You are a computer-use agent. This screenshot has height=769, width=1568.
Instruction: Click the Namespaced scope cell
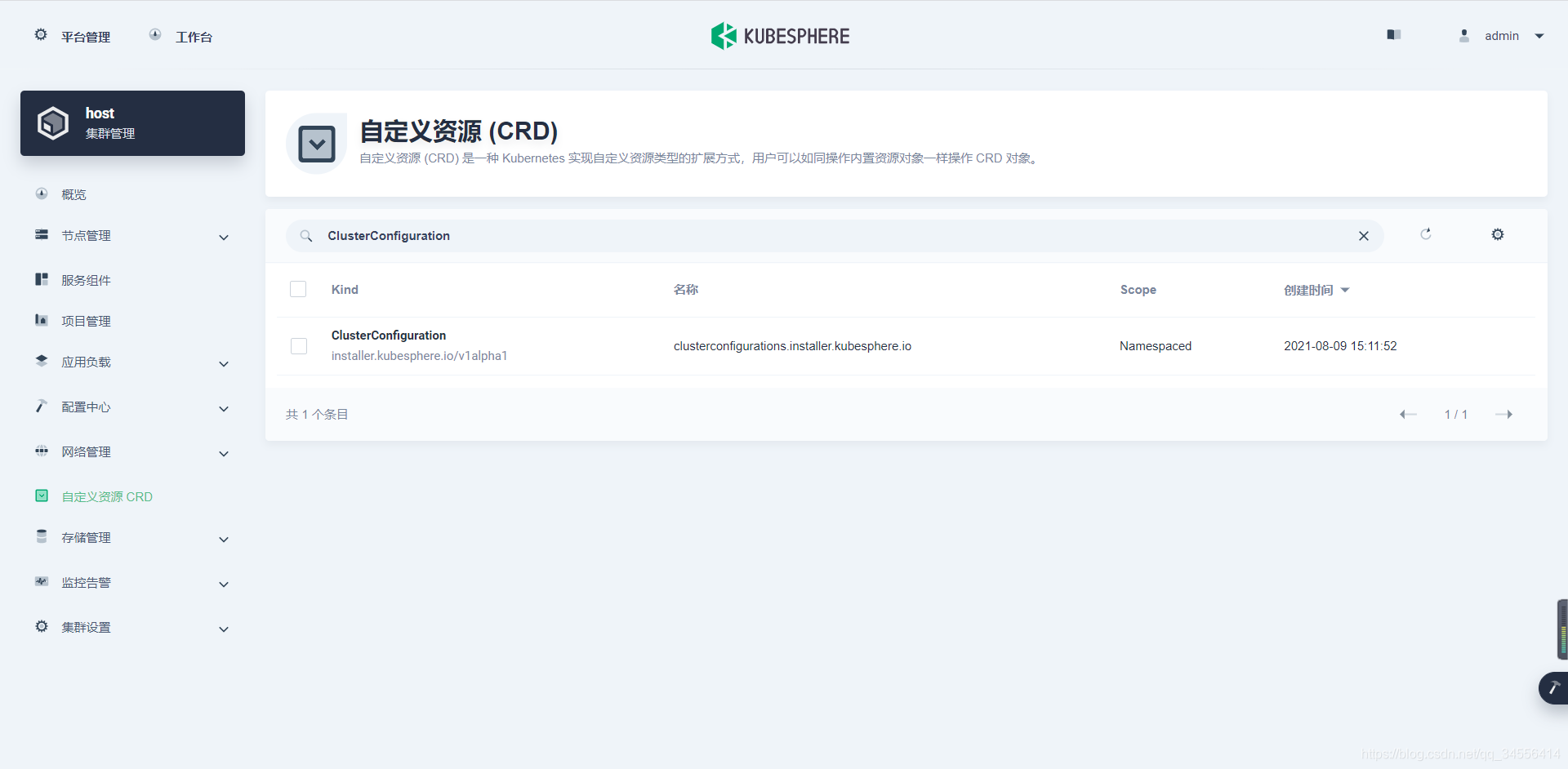pyautogui.click(x=1156, y=346)
